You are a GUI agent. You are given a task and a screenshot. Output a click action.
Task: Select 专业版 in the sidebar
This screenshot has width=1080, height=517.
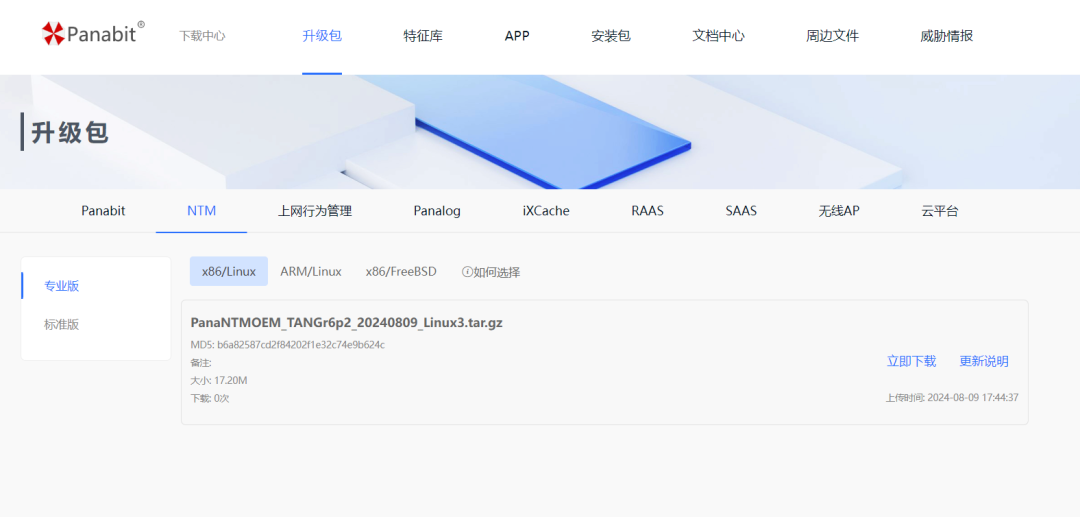click(62, 286)
